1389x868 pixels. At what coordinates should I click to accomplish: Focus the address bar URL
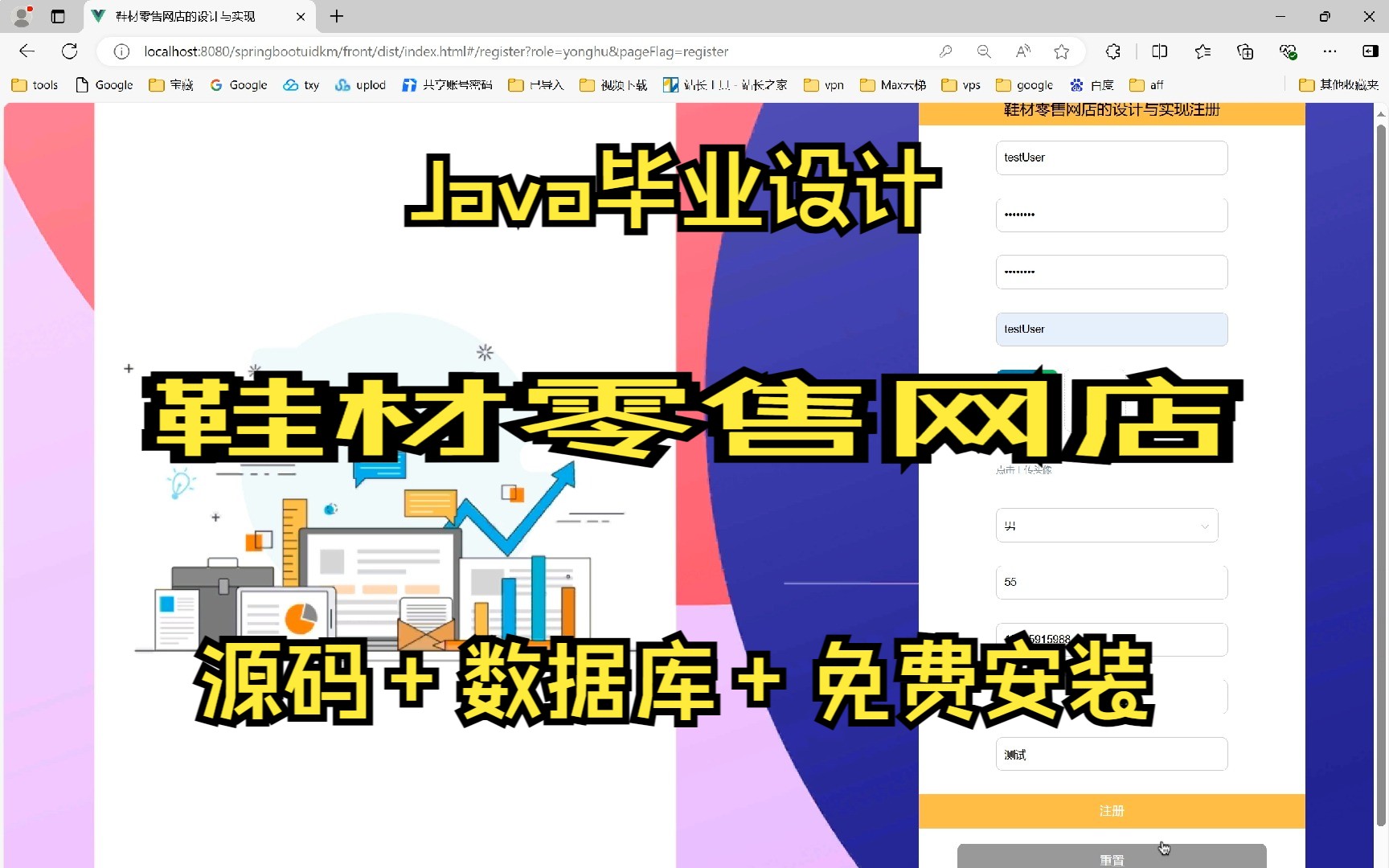point(436,51)
